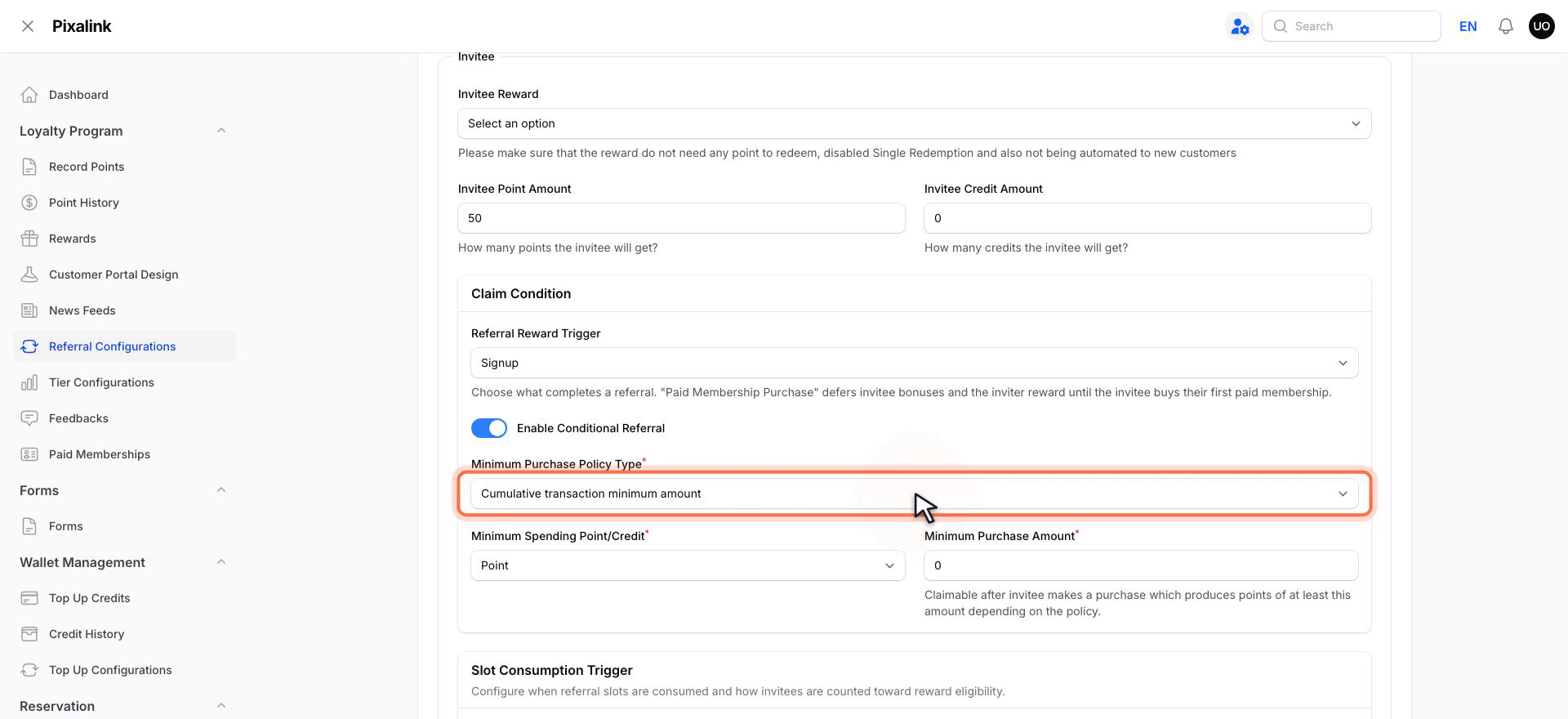This screenshot has width=1568, height=719.
Task: Open the Invitee Reward dropdown
Action: (914, 123)
